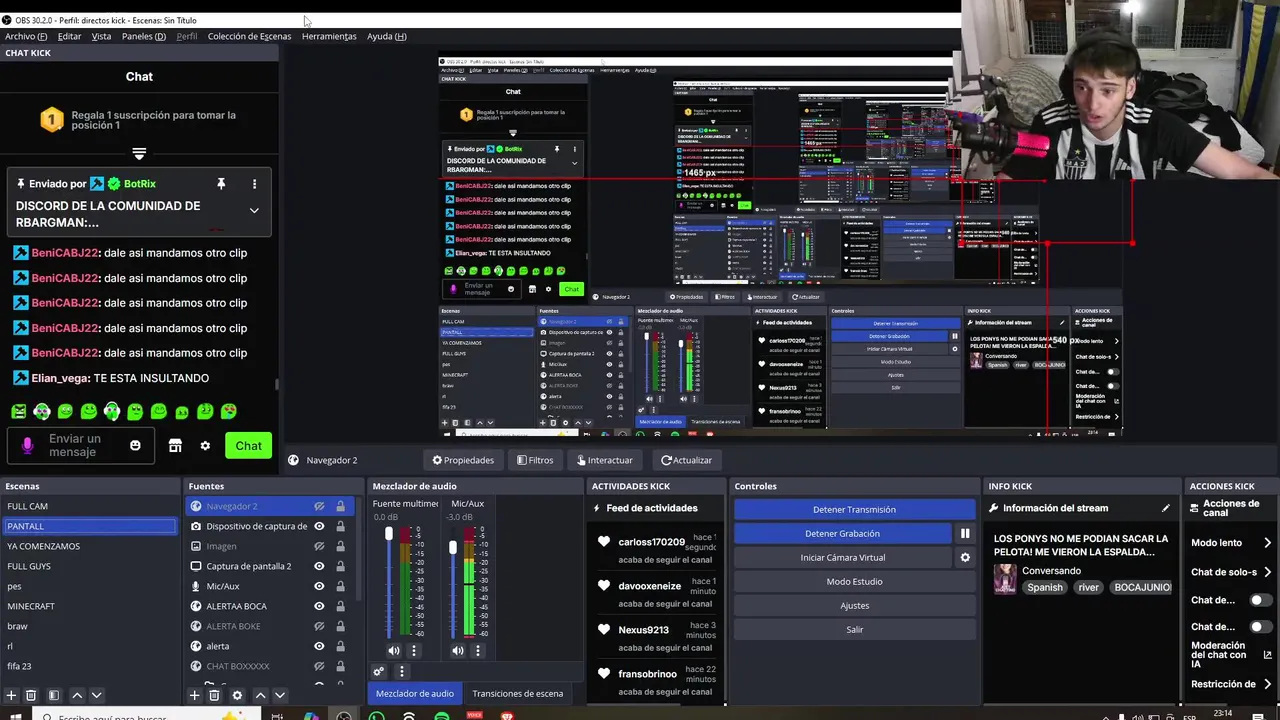Unlock the alerta source lock icon
Image resolution: width=1280 pixels, height=720 pixels.
tap(340, 646)
